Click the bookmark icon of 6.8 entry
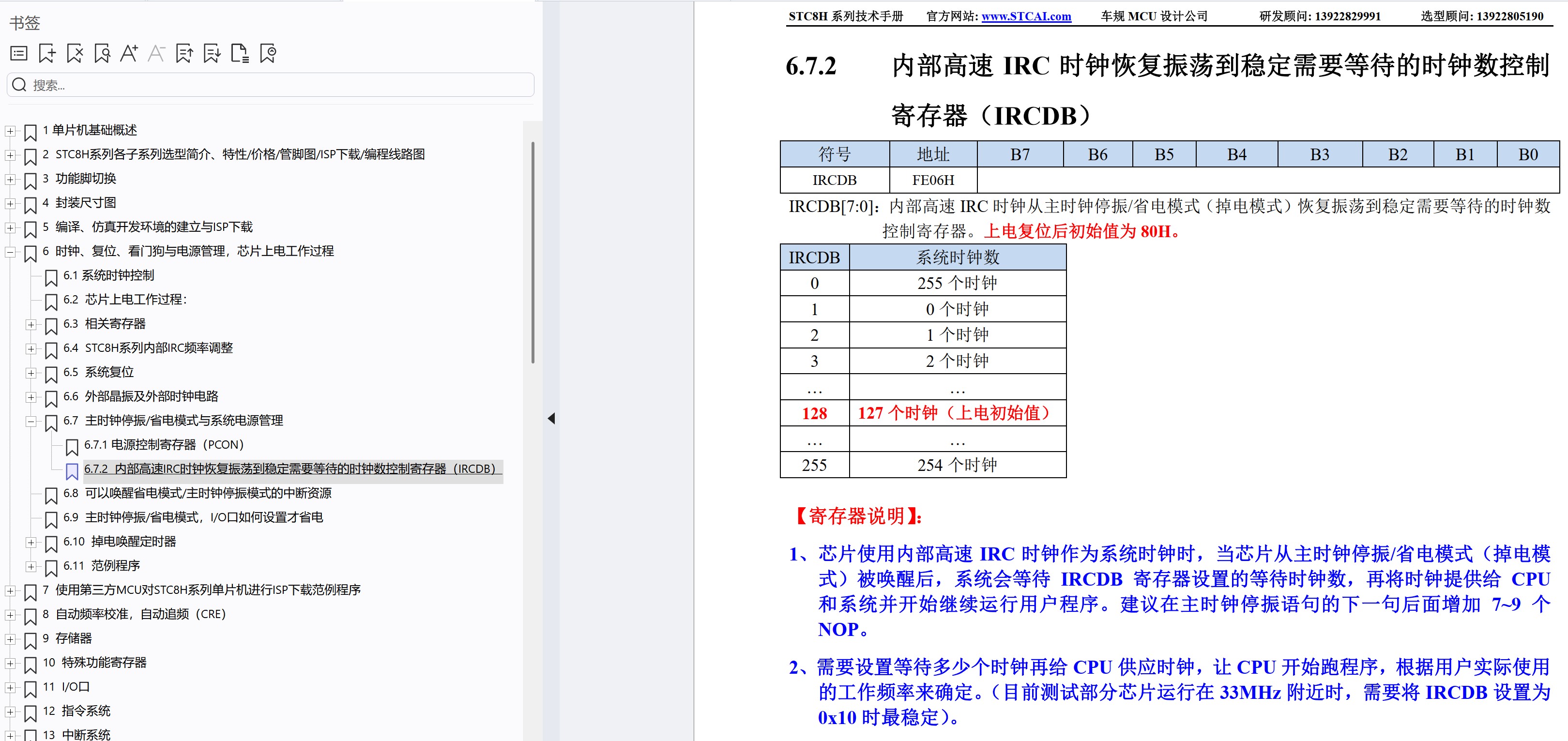1568x741 pixels. pos(51,495)
